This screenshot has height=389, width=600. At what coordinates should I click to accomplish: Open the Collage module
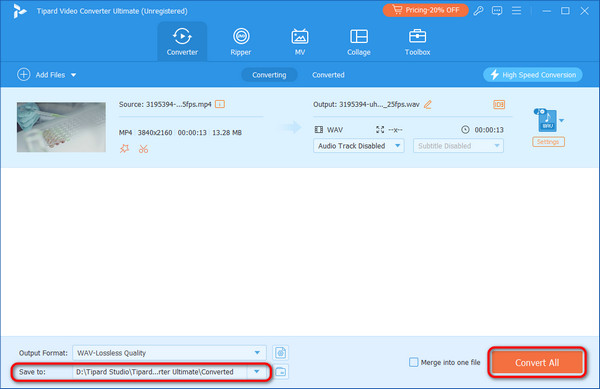tap(359, 42)
